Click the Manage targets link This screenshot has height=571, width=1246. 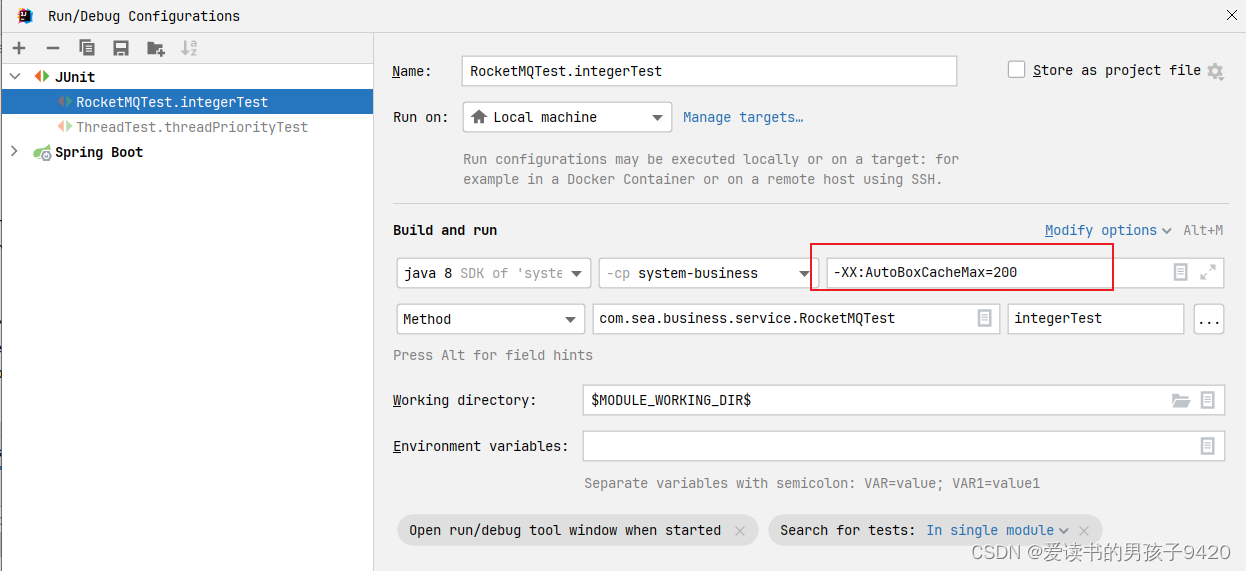tap(743, 117)
